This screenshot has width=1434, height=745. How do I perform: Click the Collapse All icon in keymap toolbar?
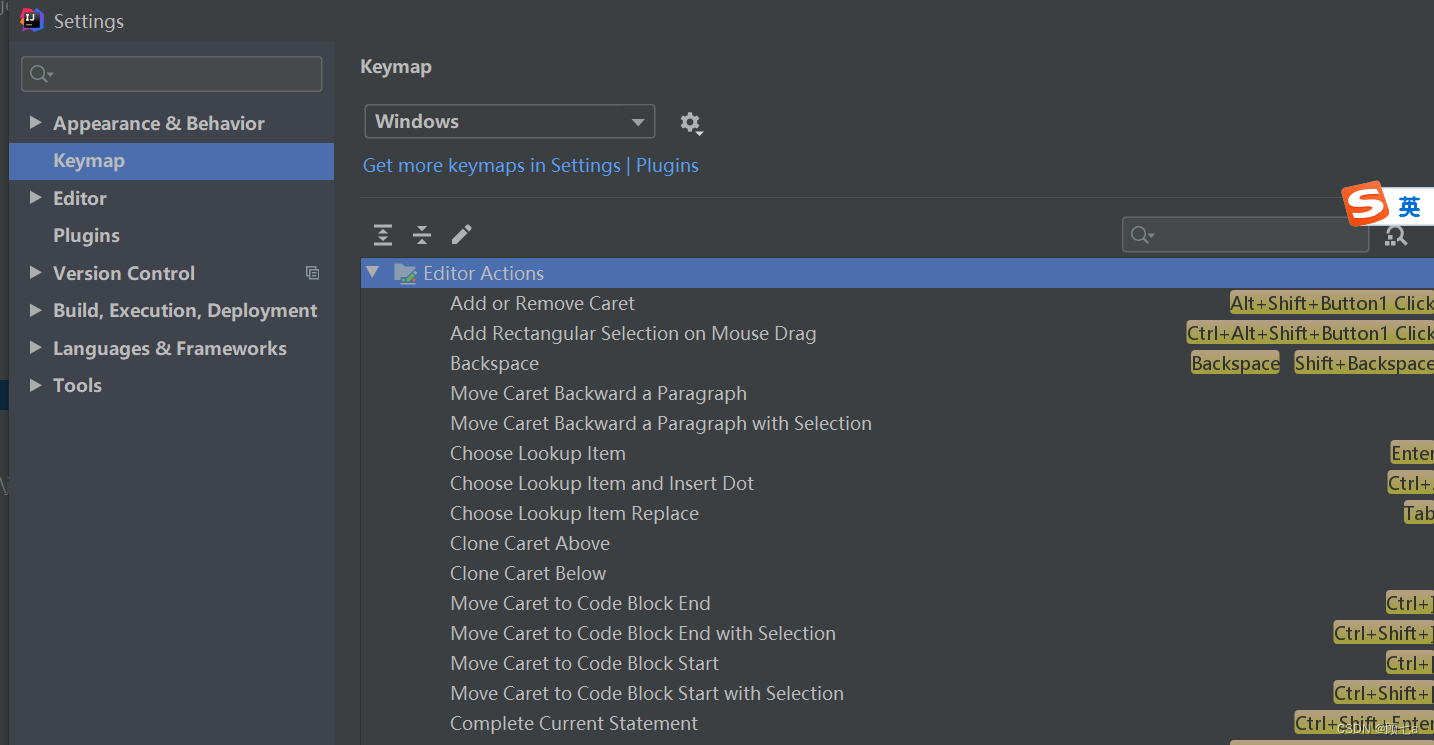[422, 235]
